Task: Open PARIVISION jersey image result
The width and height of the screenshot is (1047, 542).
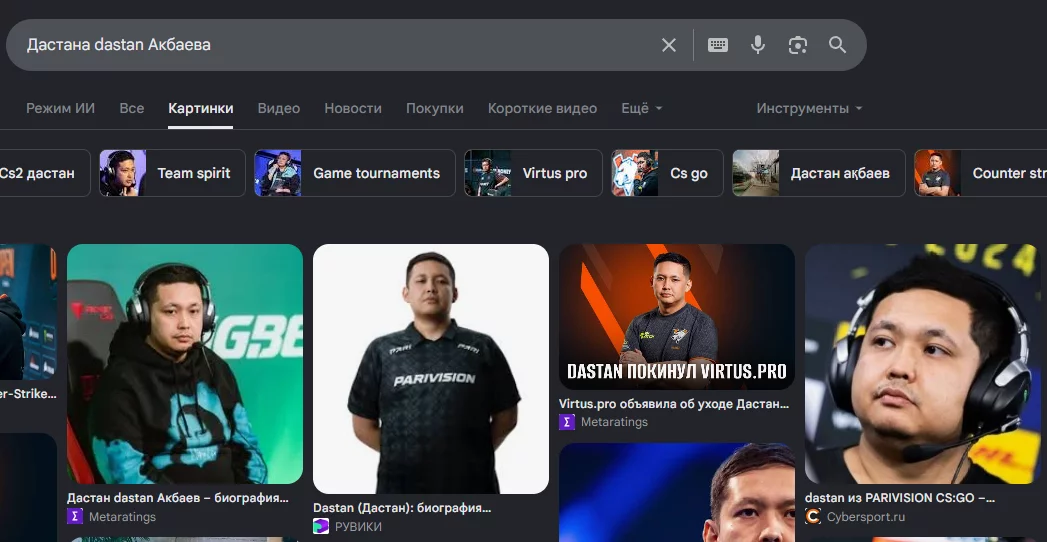Action: pos(431,369)
